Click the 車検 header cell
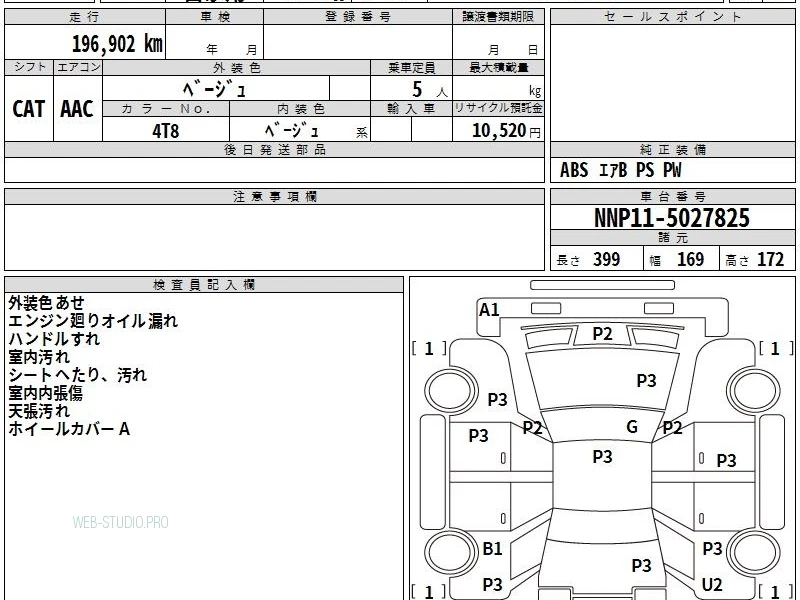Screen dimensions: 800x600 click(x=215, y=17)
